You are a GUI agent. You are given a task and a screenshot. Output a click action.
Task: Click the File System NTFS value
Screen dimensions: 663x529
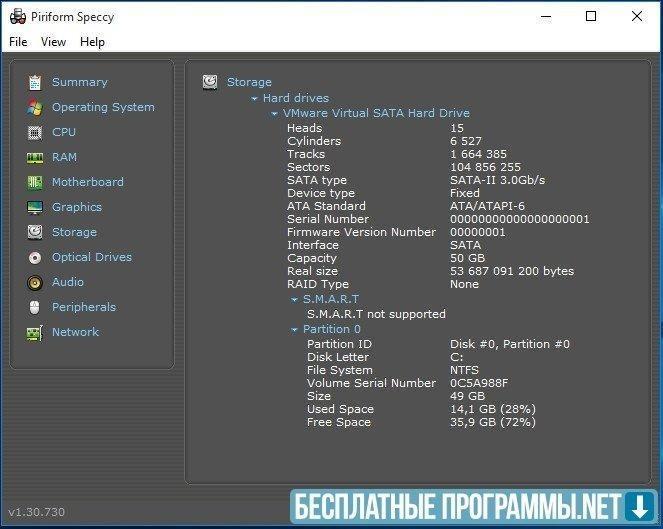point(464,370)
